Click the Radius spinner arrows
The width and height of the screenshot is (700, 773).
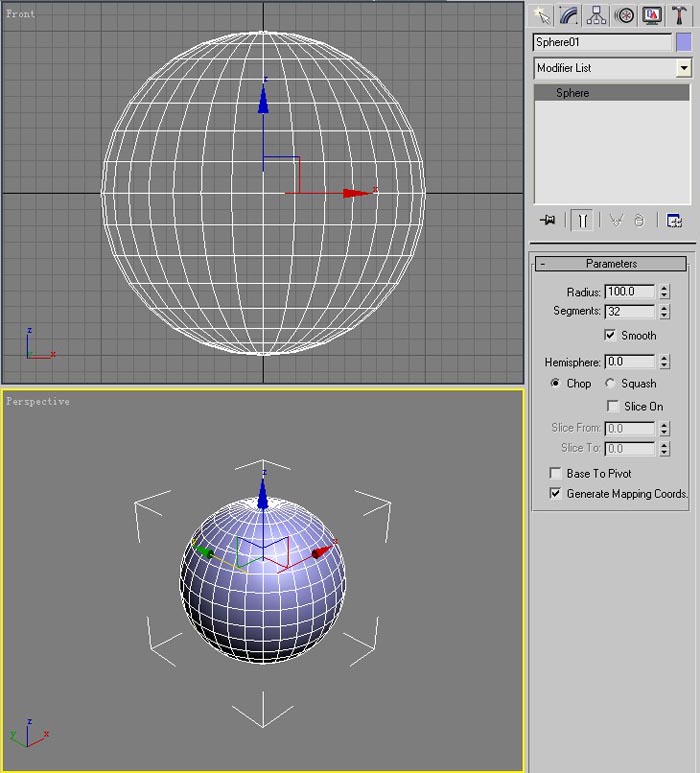click(664, 292)
